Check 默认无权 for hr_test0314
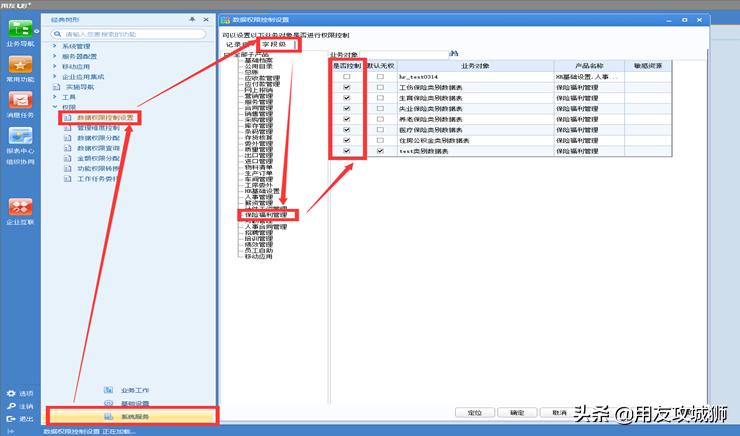Viewport: 740px width, 436px height. (380, 76)
